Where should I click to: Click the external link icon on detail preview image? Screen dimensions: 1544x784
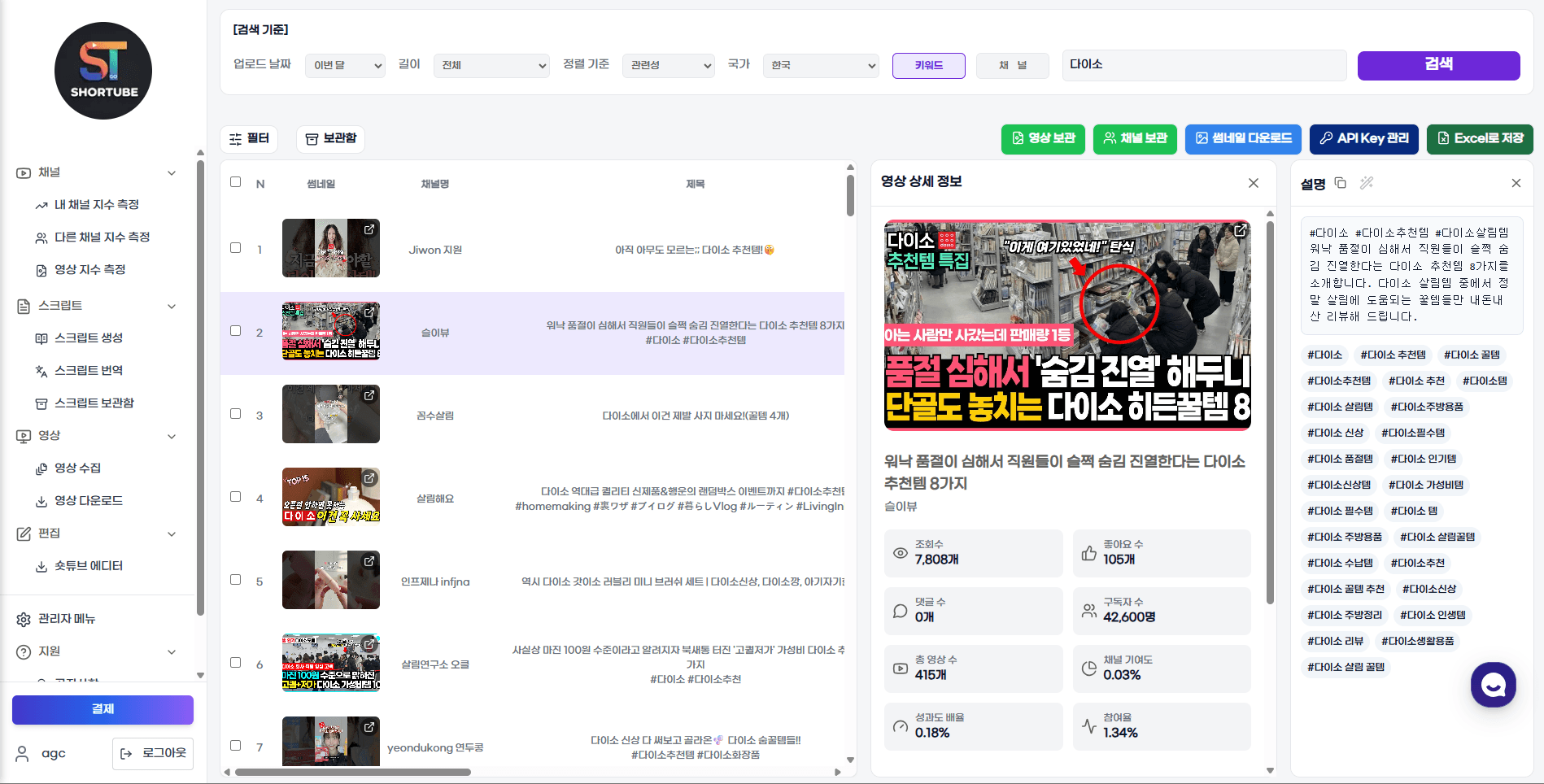pos(1240,231)
